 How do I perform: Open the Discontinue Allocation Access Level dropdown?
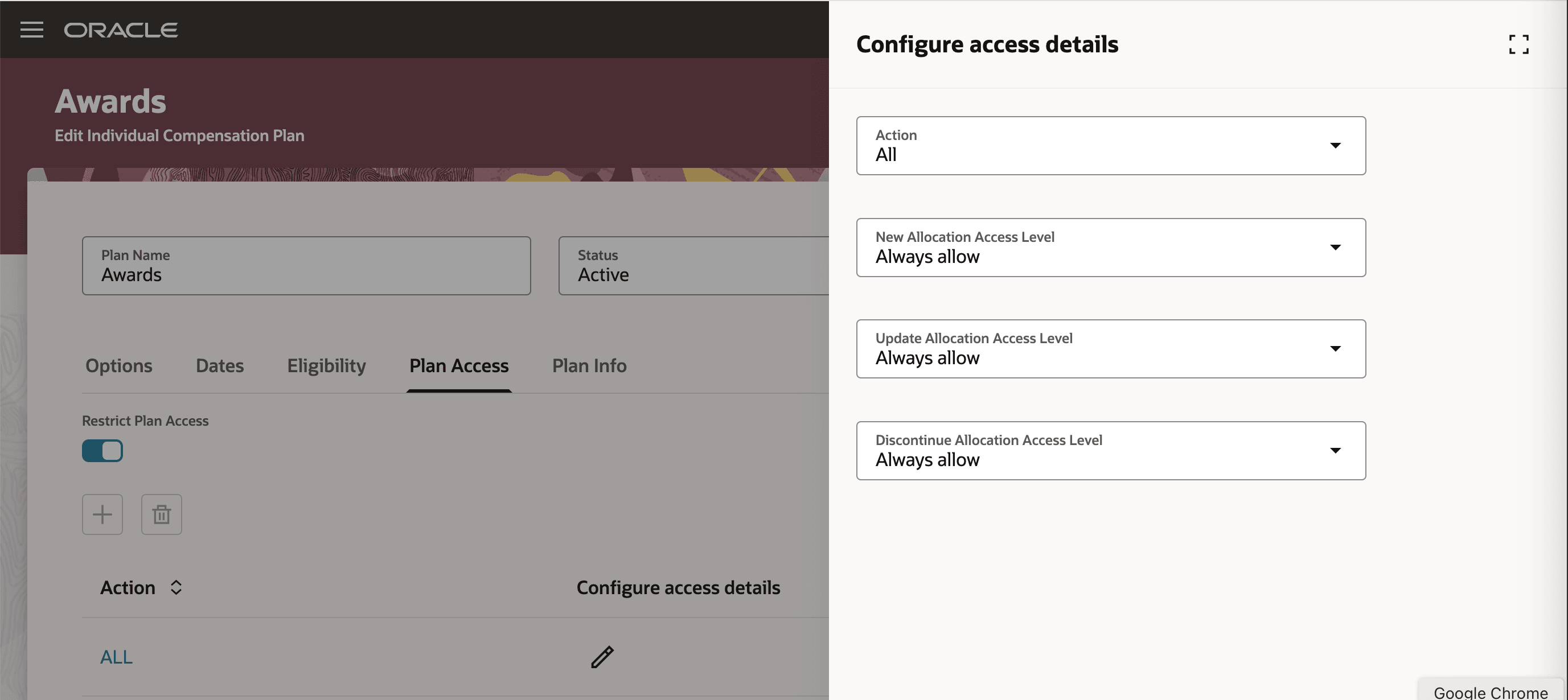1335,450
